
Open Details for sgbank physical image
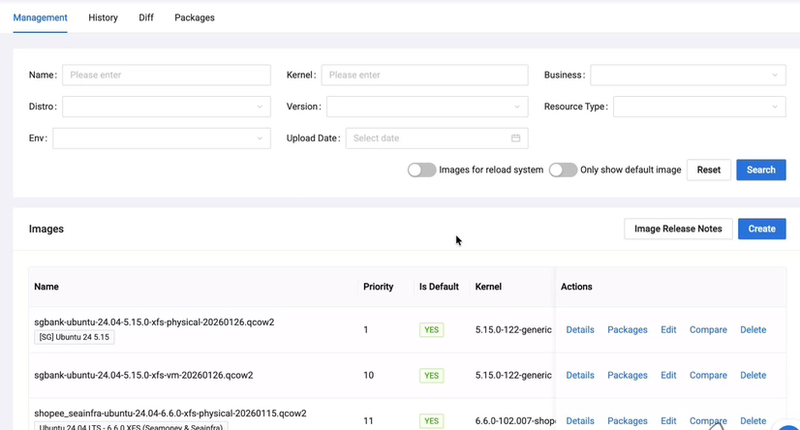[580, 330]
